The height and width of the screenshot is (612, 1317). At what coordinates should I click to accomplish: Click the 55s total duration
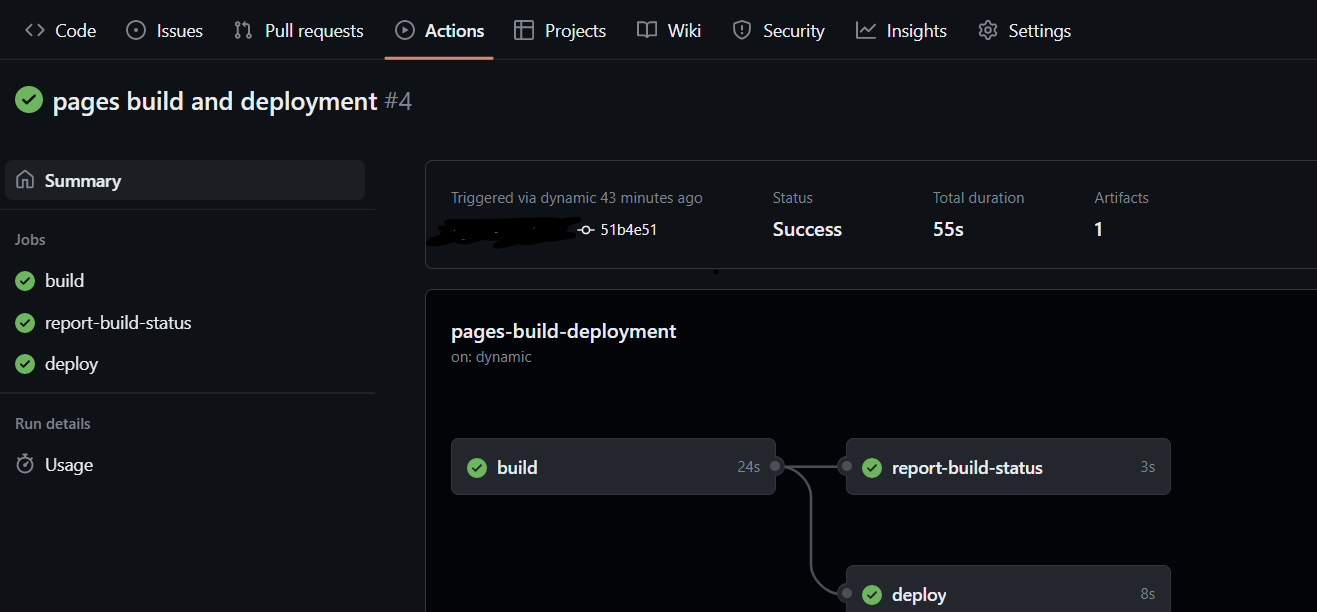click(948, 229)
